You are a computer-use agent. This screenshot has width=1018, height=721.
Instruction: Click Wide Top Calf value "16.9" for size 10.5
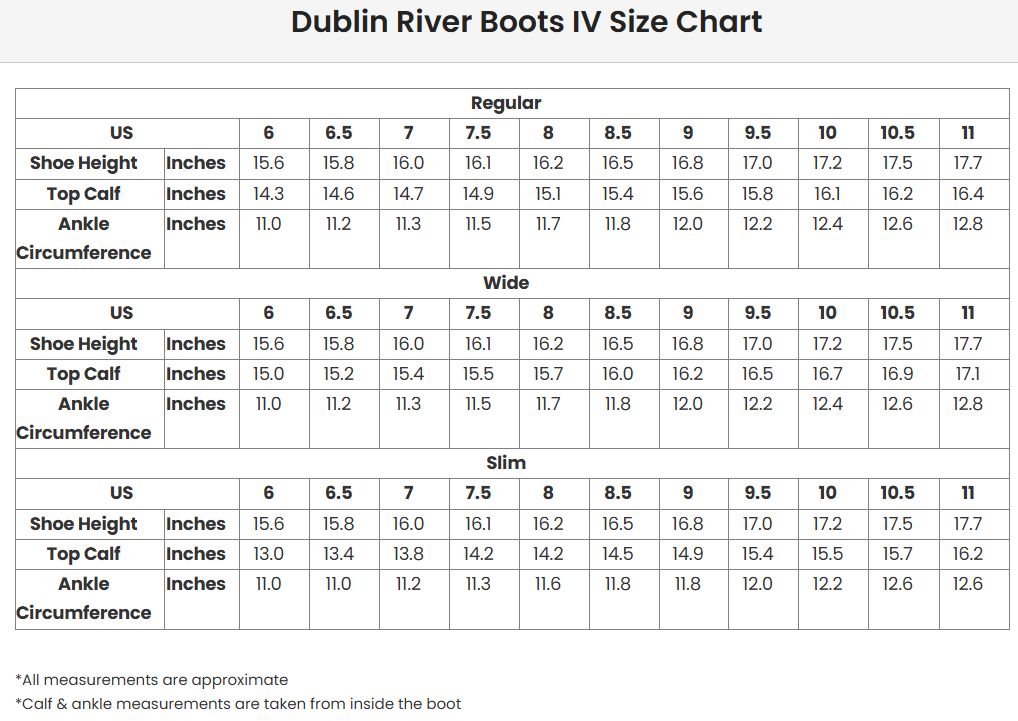pos(897,374)
